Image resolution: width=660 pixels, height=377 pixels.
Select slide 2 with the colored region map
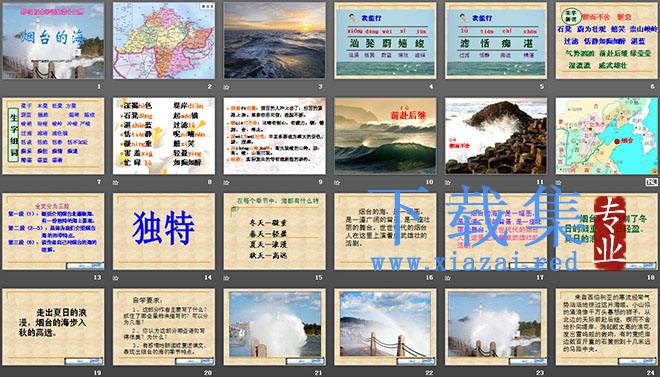[x=164, y=40]
